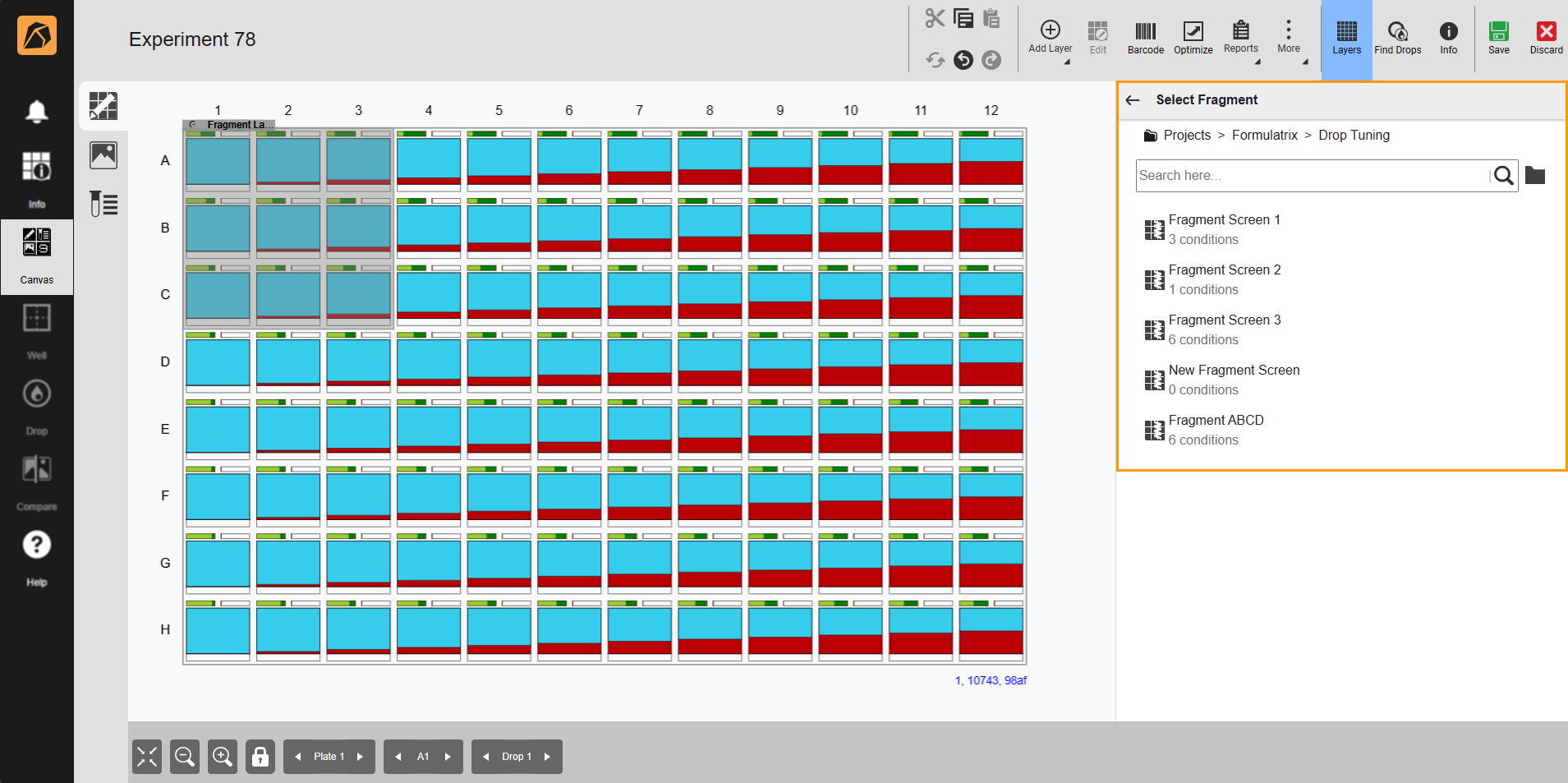Click the search magnifier button

(1503, 176)
